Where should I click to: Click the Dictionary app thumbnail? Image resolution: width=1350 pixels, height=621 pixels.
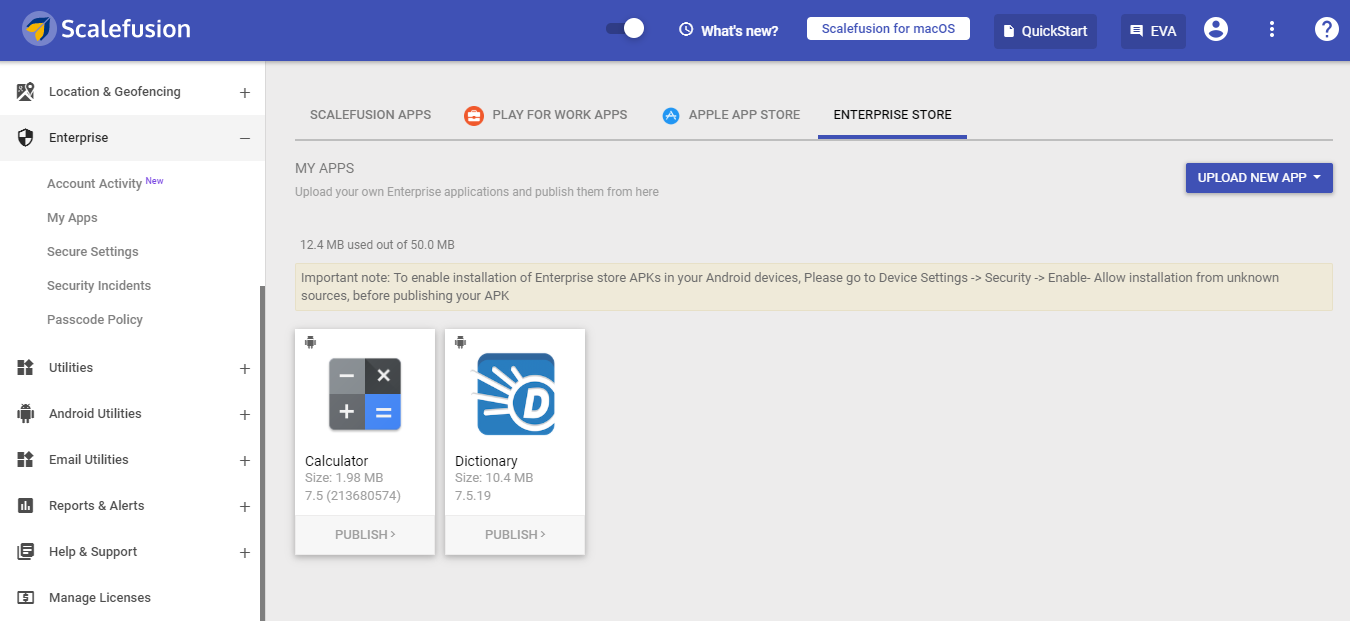(x=515, y=394)
